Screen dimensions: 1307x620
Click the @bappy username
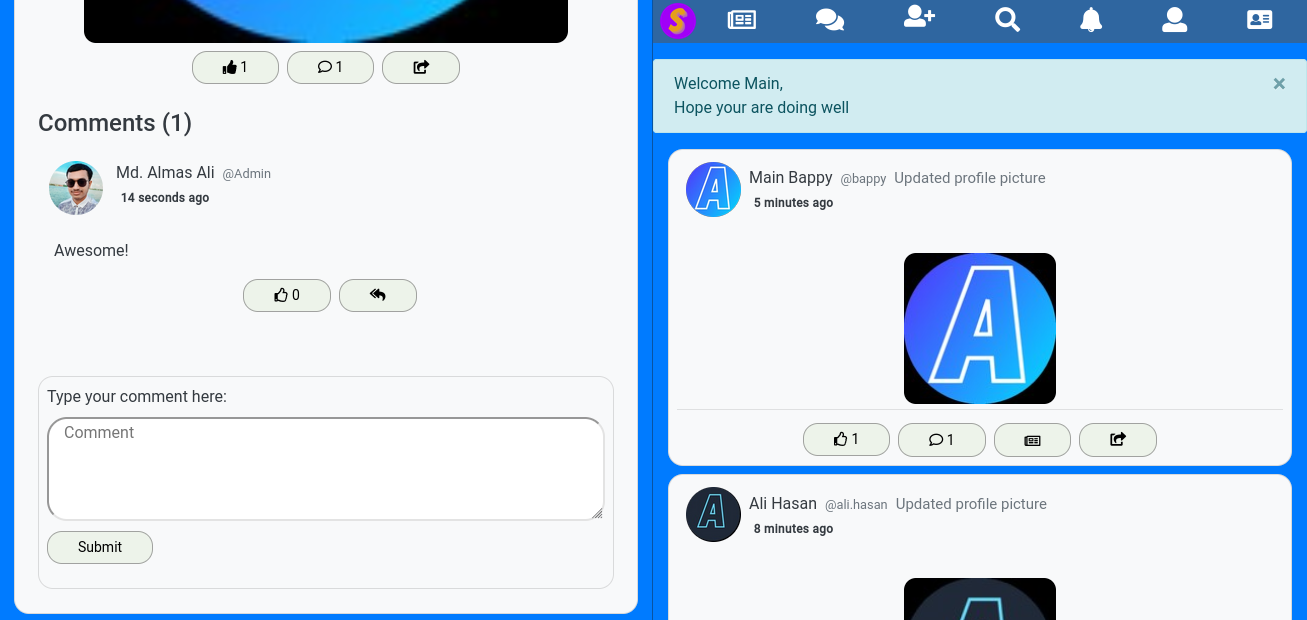(x=863, y=179)
